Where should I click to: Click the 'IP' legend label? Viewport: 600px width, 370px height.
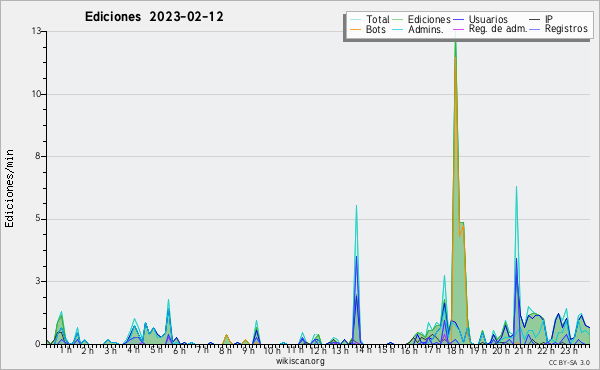pos(549,19)
